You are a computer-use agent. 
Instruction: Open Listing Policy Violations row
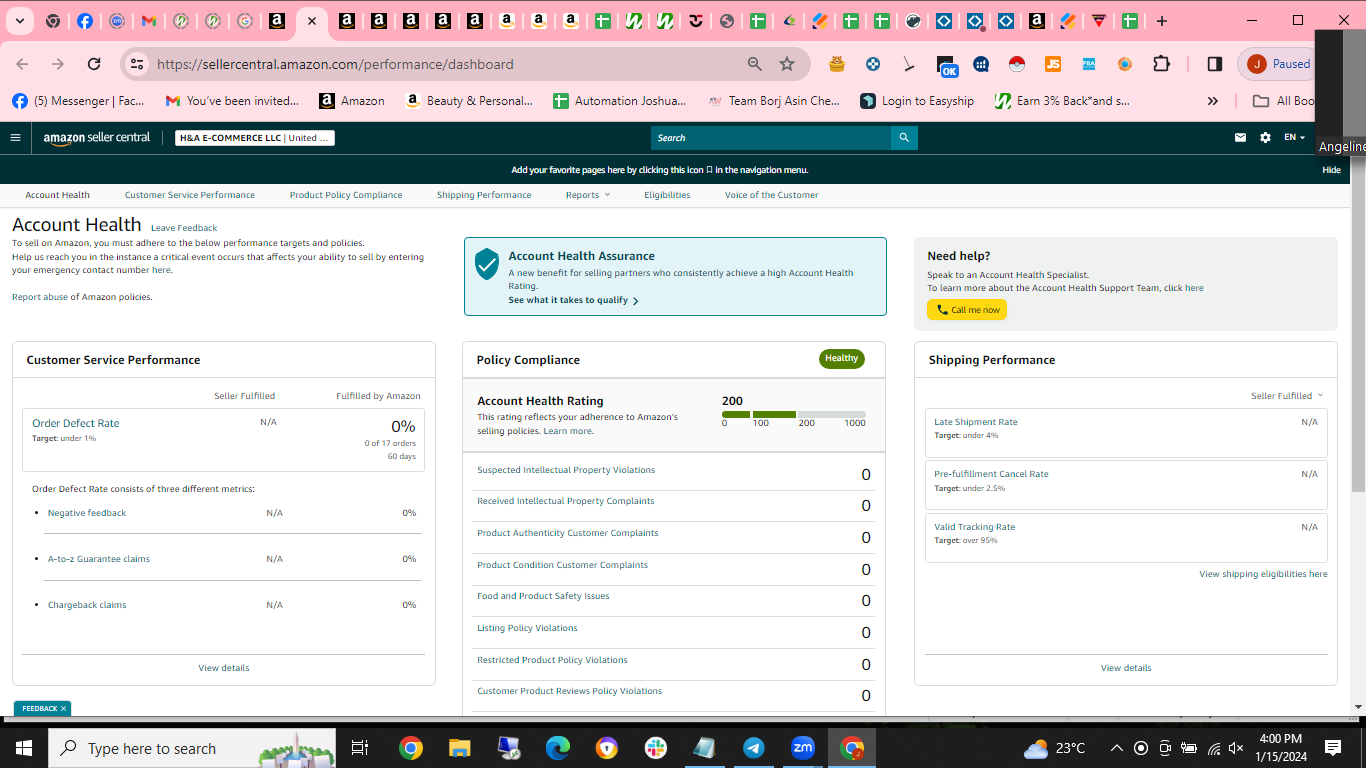(x=673, y=632)
